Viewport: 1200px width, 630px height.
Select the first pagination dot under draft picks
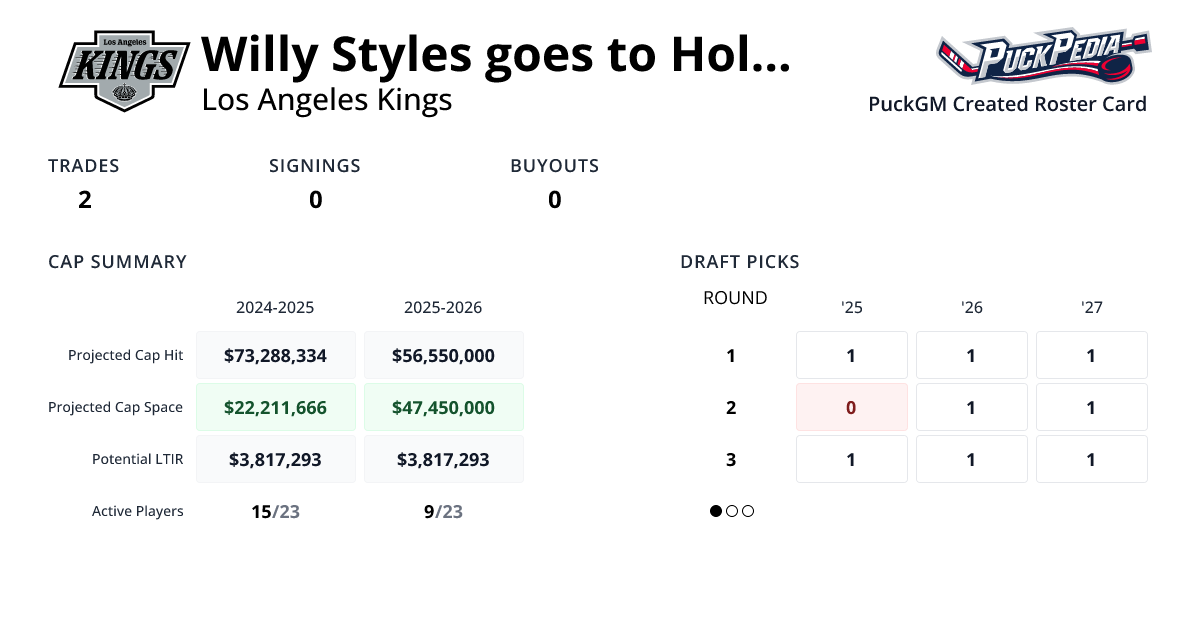tap(716, 511)
